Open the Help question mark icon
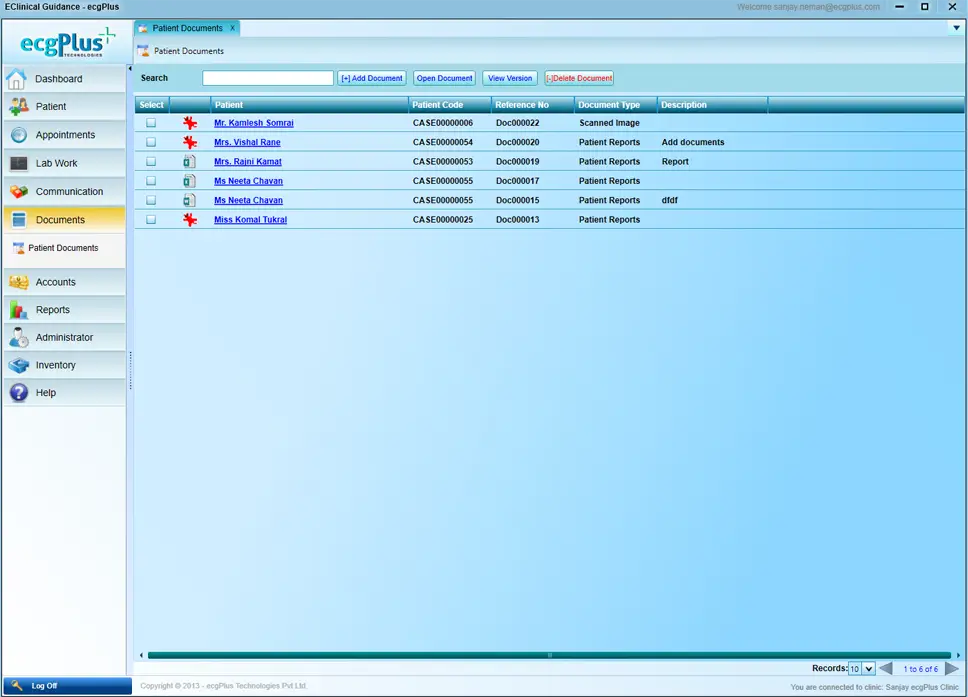 17,392
